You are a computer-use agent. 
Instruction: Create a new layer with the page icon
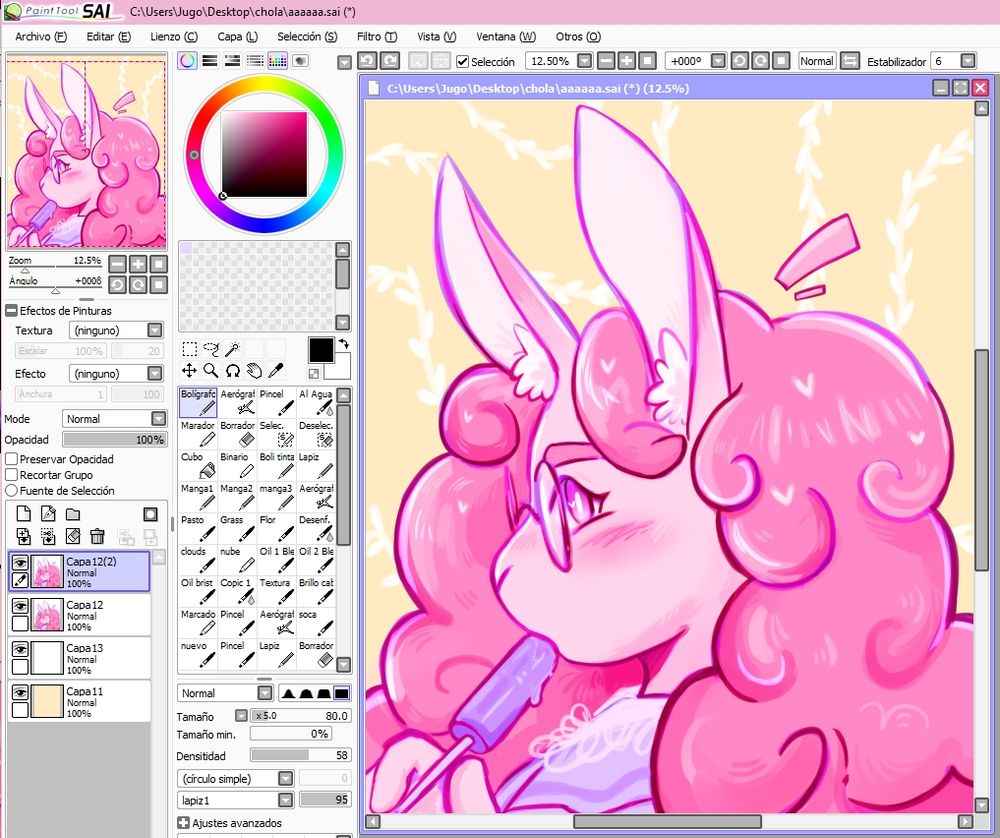click(24, 514)
